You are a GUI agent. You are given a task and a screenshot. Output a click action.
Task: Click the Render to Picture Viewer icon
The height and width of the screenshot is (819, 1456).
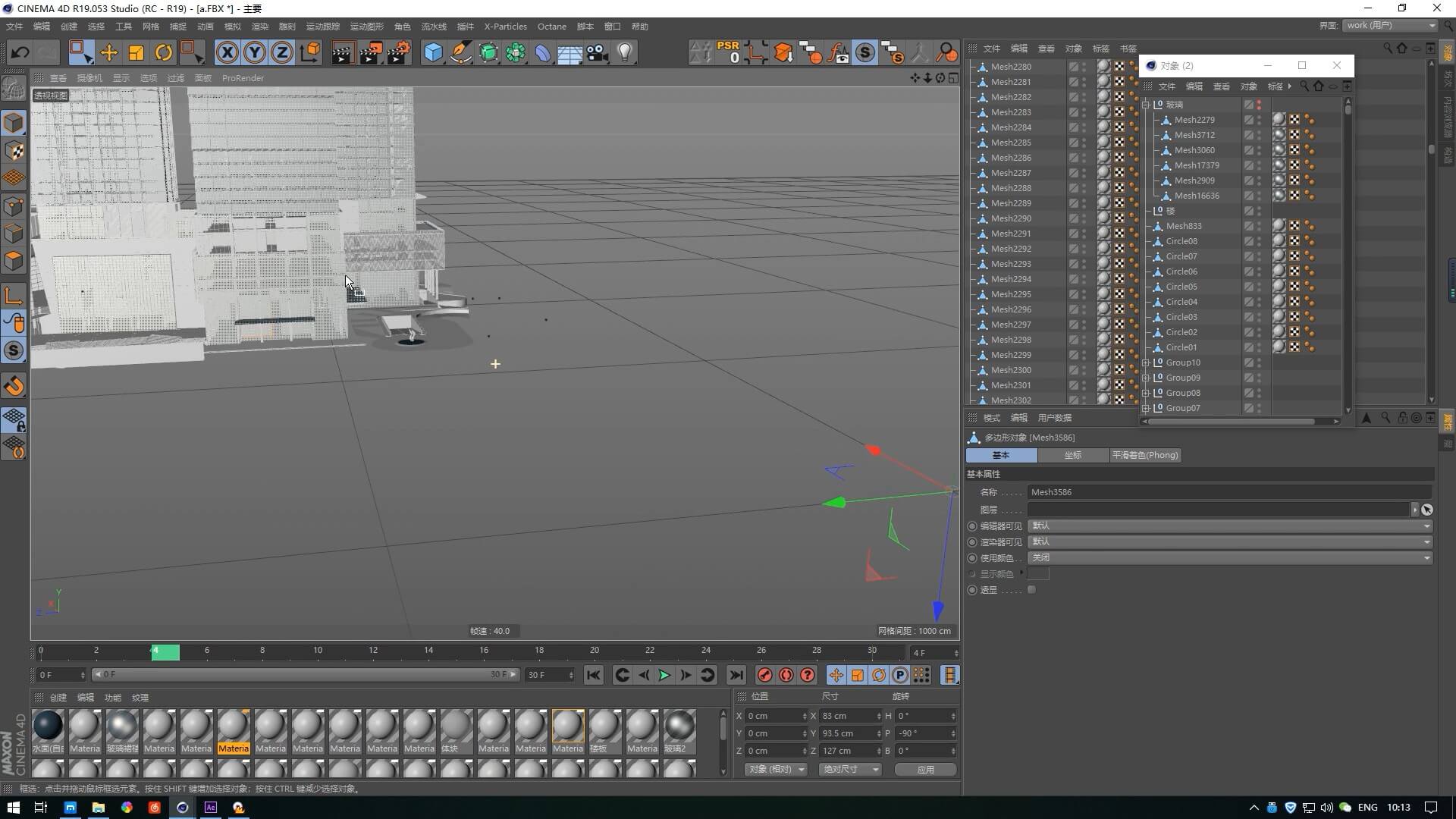tap(370, 52)
